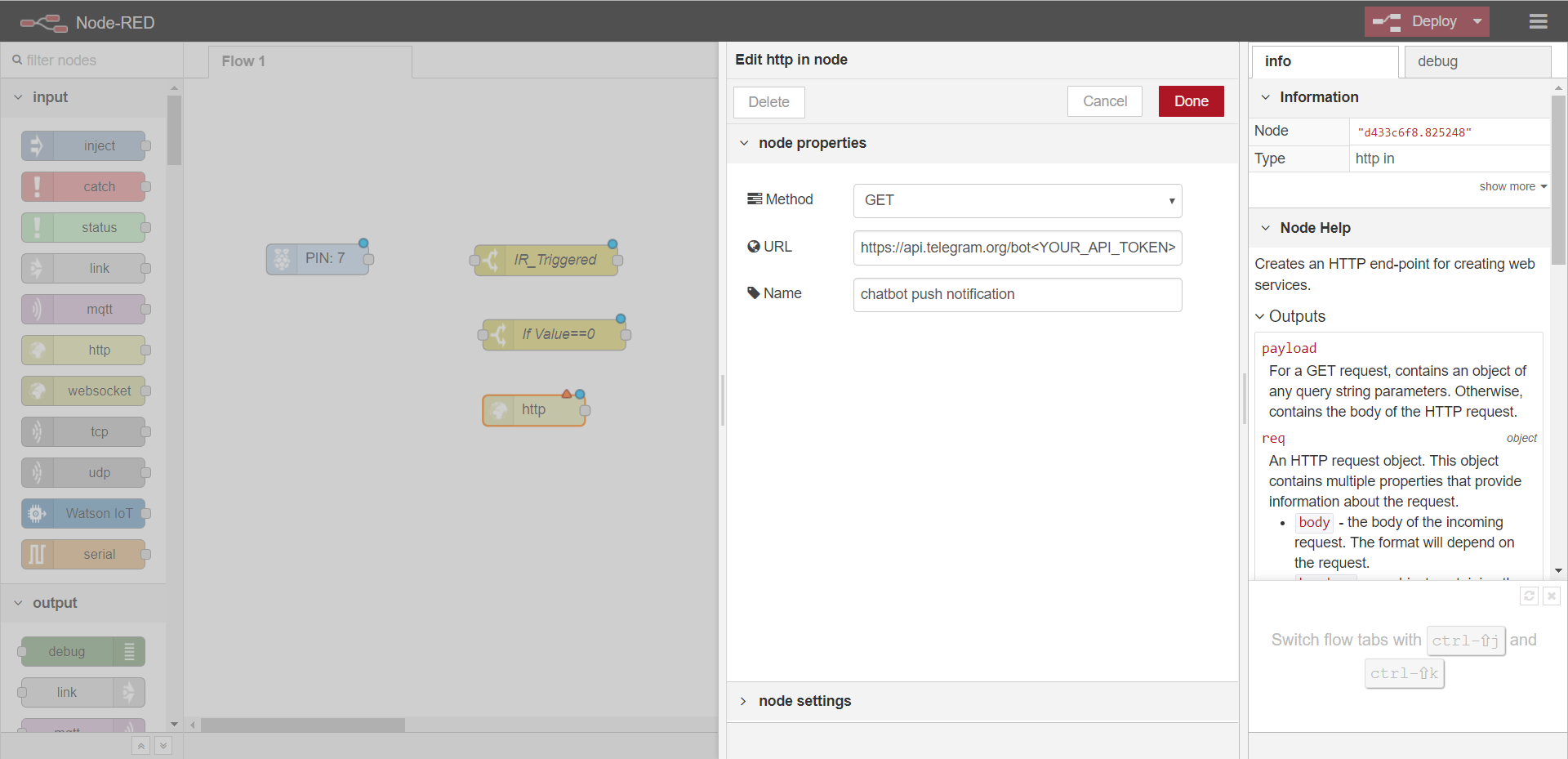Click the Delete button
Viewport: 1568px width, 759px height.
pos(768,102)
